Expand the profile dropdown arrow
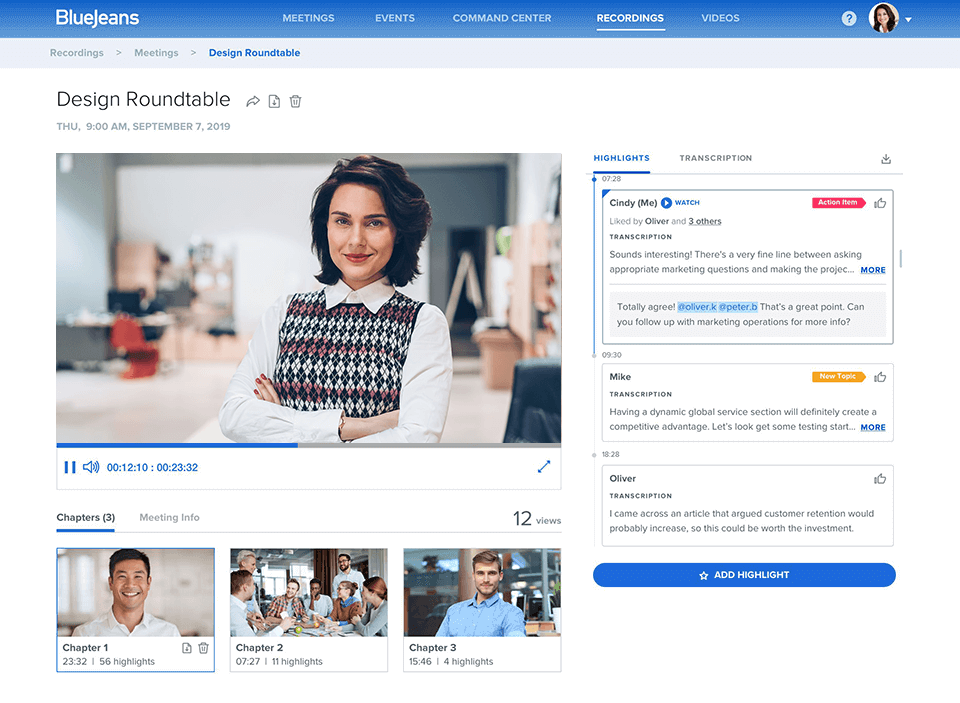Viewport: 960px width, 703px height. [909, 20]
